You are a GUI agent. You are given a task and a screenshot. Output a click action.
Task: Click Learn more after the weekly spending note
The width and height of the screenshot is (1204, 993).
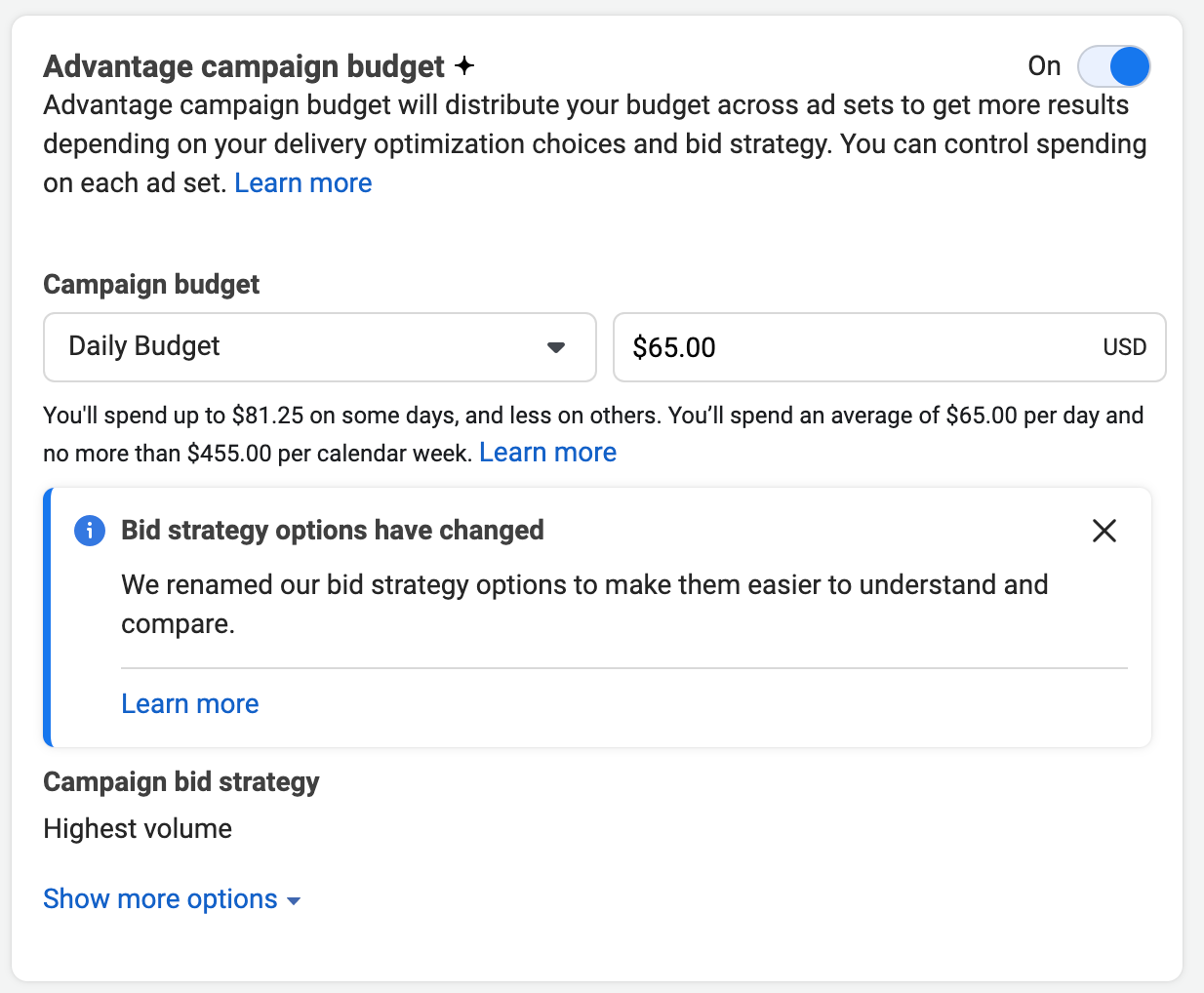coord(547,452)
